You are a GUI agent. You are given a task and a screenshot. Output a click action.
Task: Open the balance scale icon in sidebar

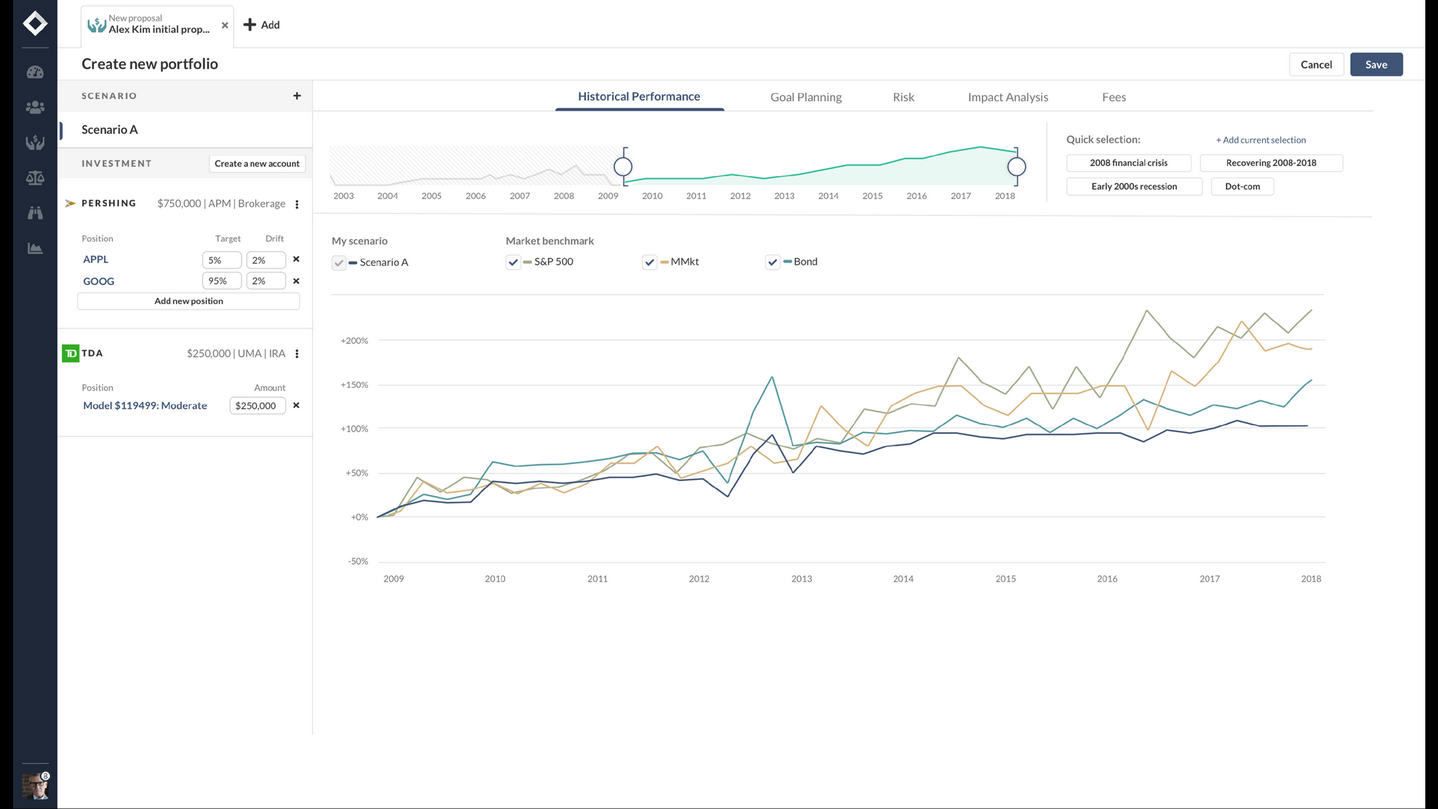[35, 178]
